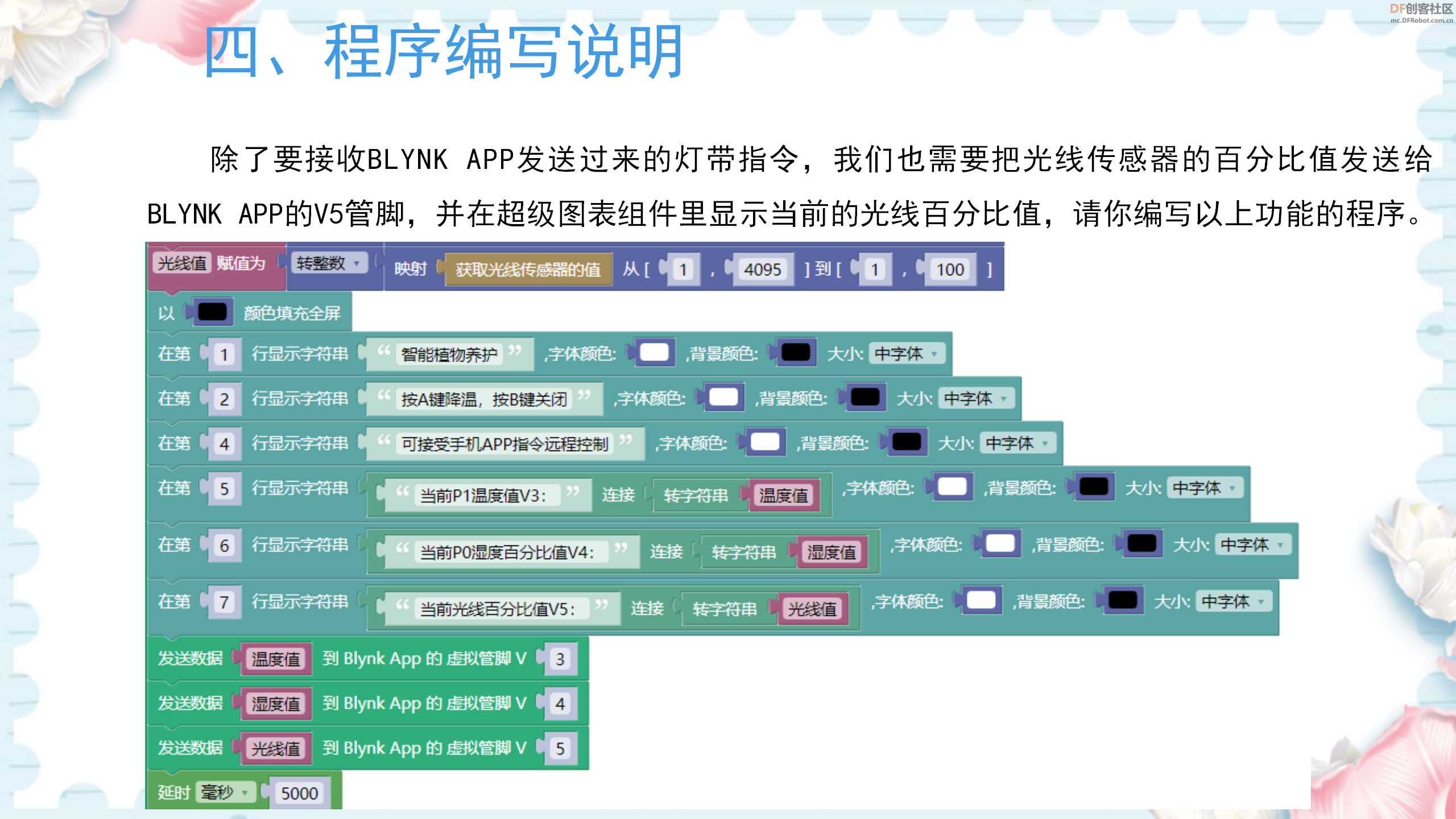
Task: Click the 4095 value in map block
Action: click(x=762, y=269)
